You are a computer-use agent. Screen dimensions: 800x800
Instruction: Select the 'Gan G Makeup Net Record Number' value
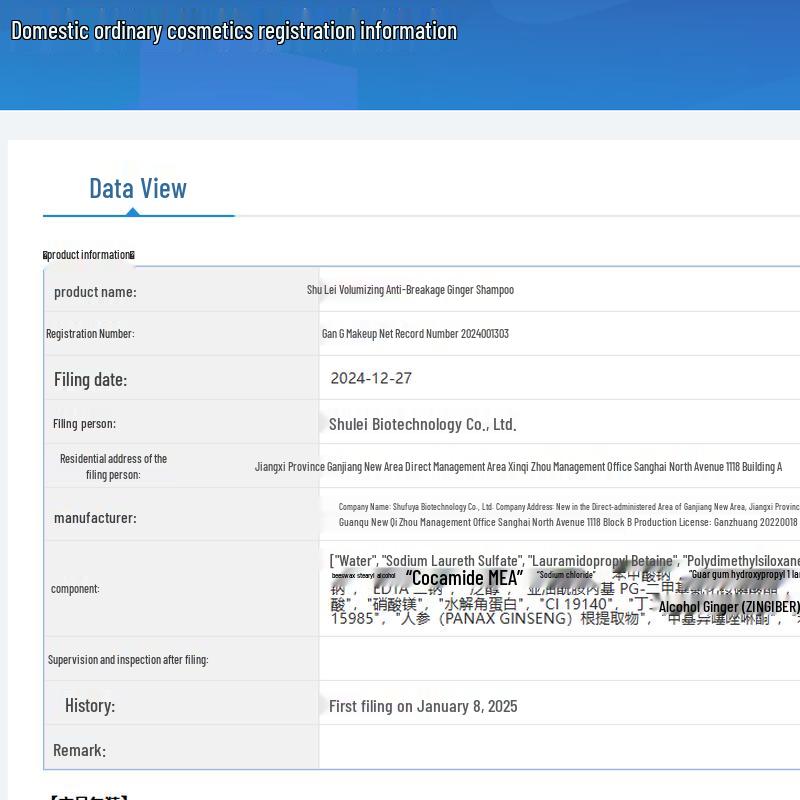click(x=415, y=334)
